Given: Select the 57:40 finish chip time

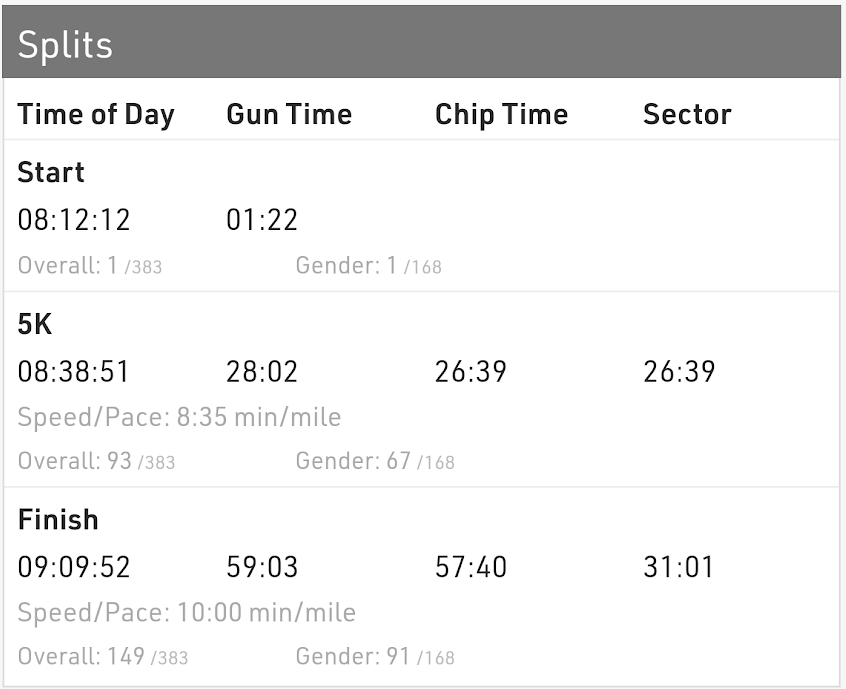Looking at the screenshot, I should (471, 568).
